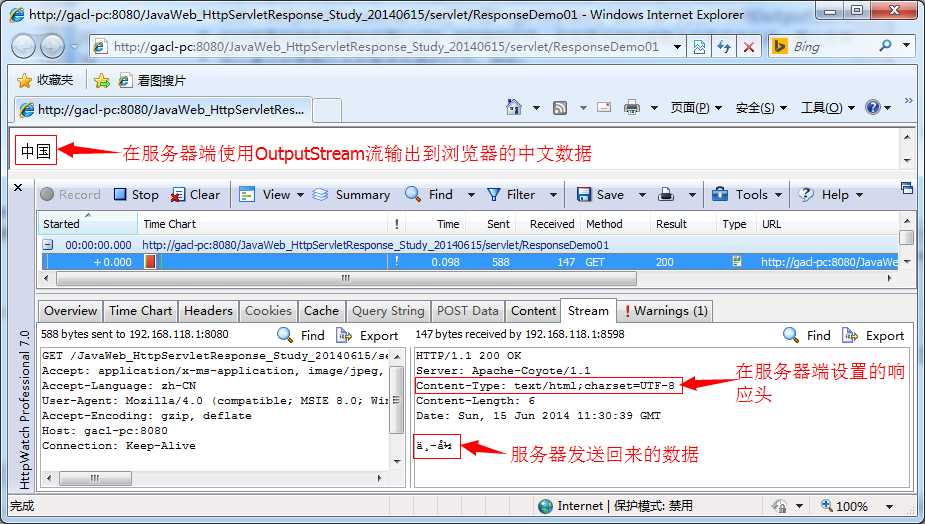Open the 页面(P) menu
The width and height of the screenshot is (925, 524).
pyautogui.click(x=696, y=107)
